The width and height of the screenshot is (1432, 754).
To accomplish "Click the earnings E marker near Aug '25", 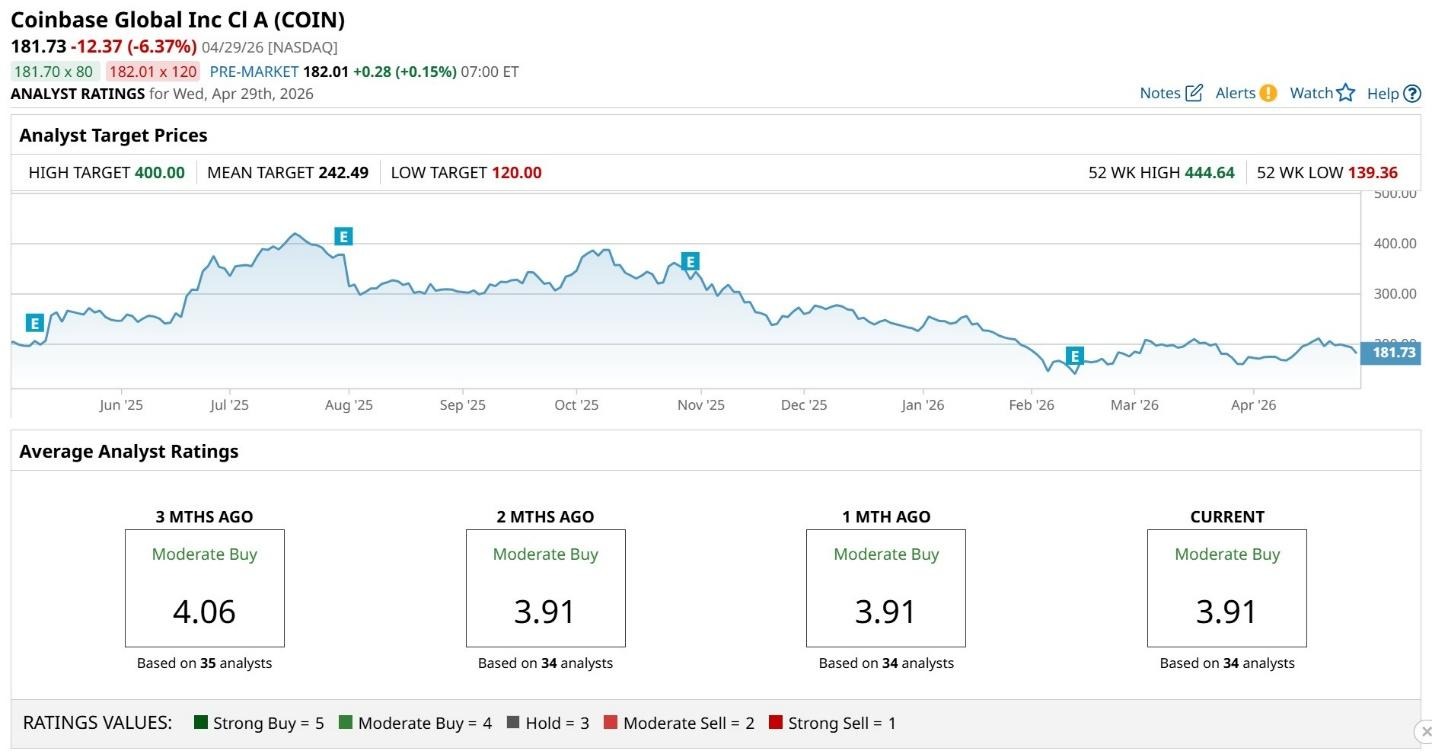I will coord(343,236).
